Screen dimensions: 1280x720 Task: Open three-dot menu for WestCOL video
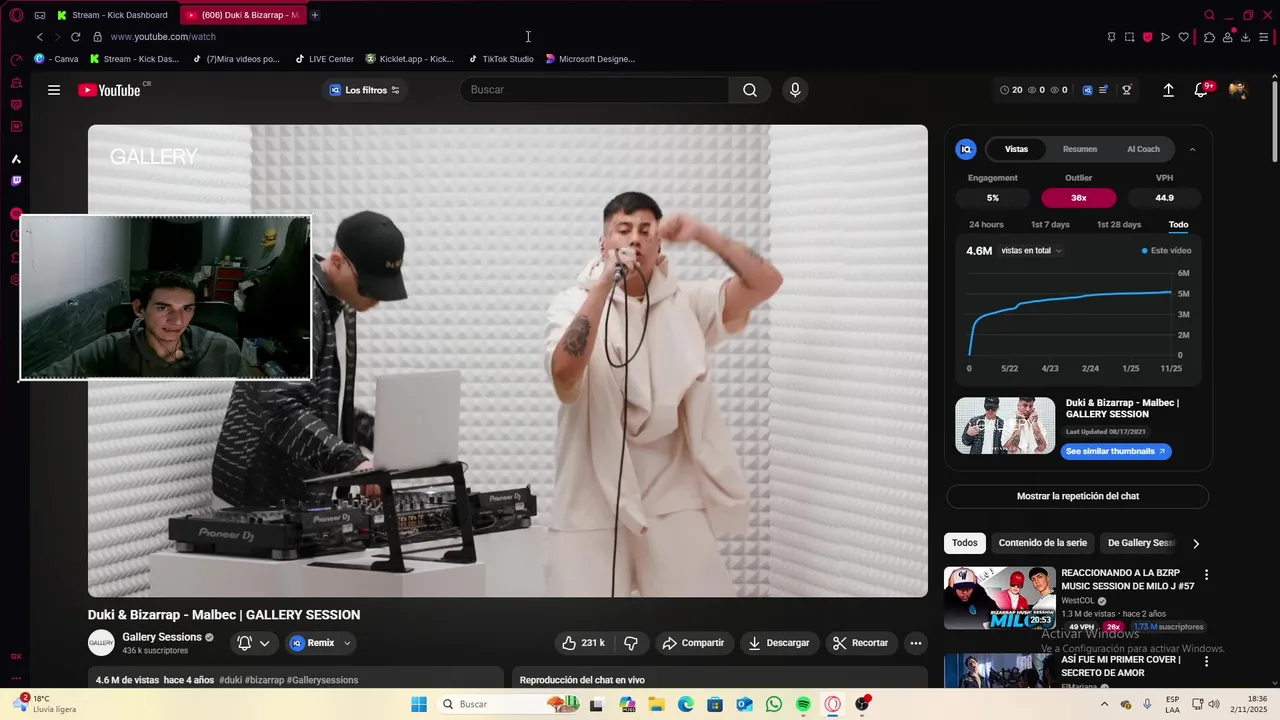(1206, 575)
